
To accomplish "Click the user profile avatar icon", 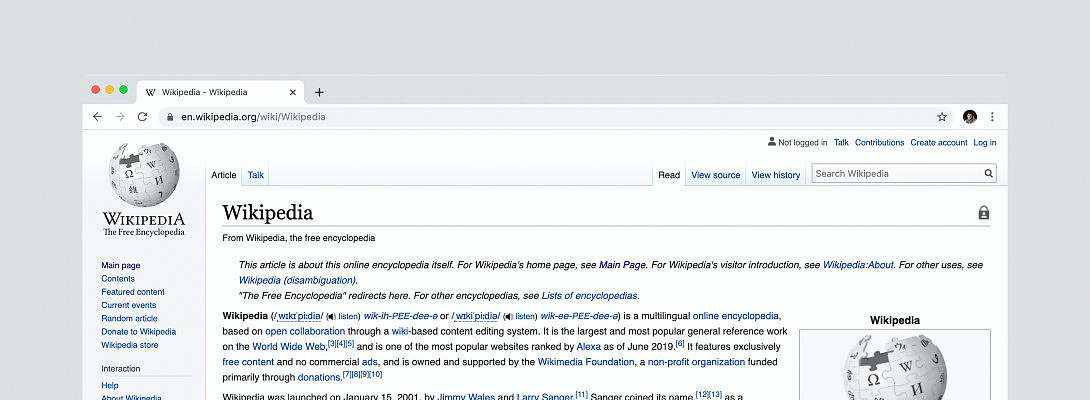I will [x=969, y=117].
